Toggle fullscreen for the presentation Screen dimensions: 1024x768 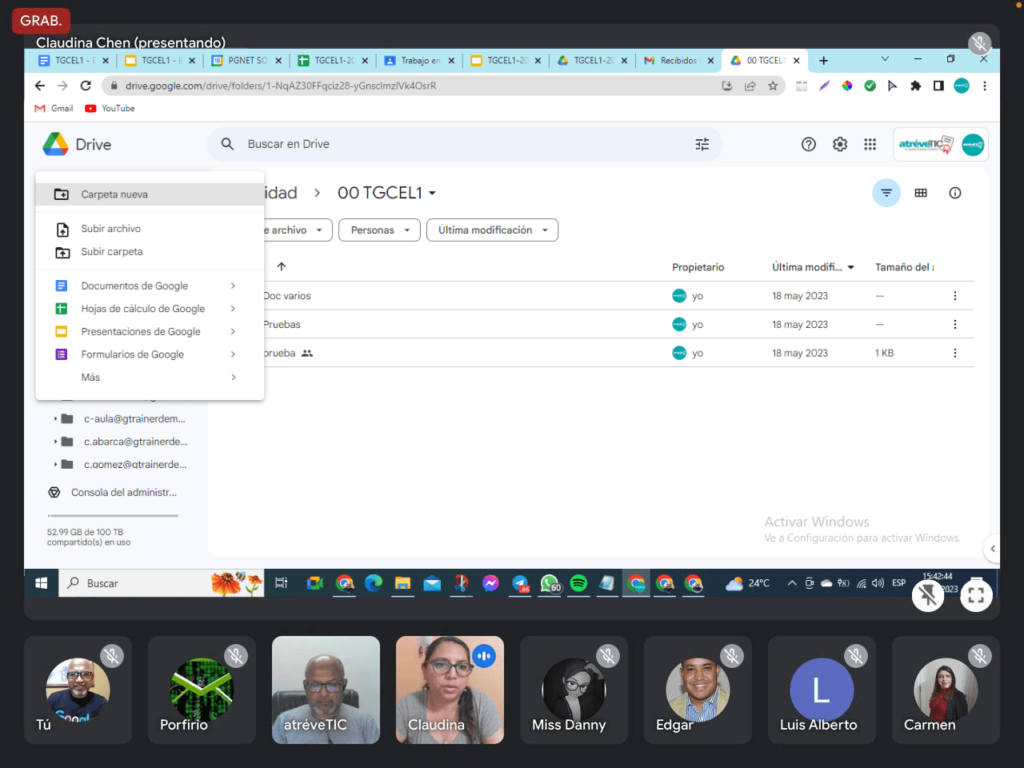pos(976,595)
